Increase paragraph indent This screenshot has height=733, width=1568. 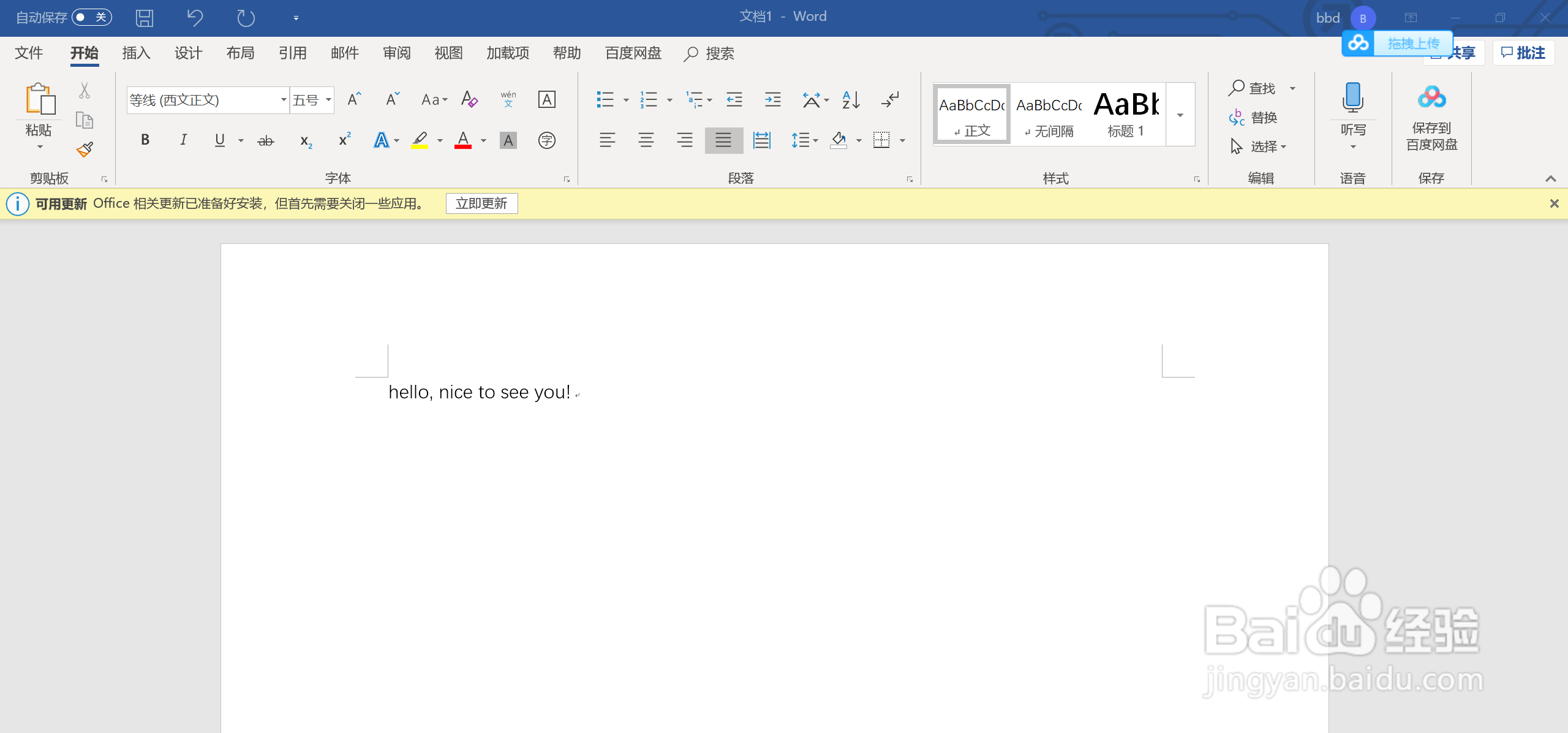pos(772,99)
